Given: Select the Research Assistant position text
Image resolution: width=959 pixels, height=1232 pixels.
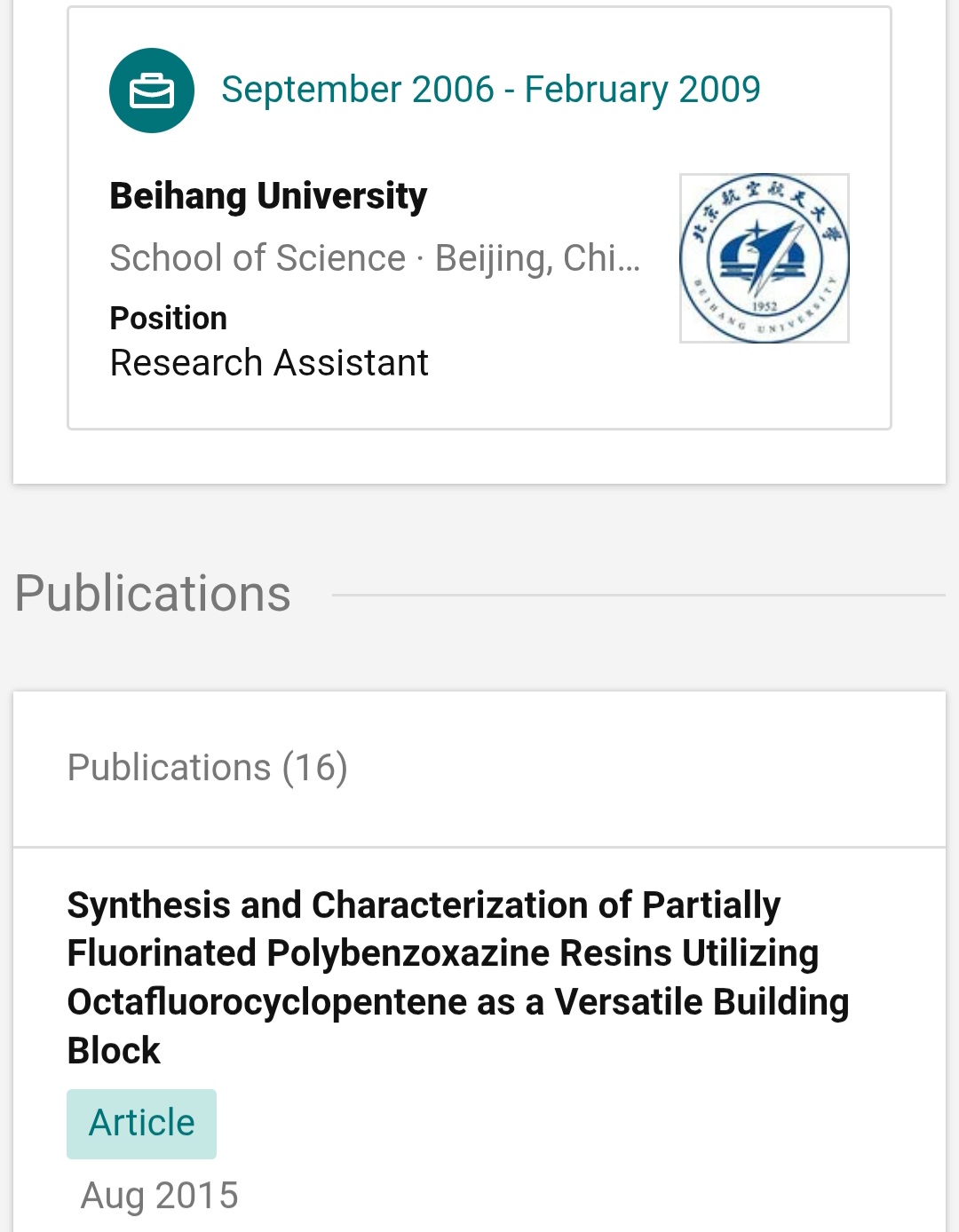Looking at the screenshot, I should tap(269, 363).
